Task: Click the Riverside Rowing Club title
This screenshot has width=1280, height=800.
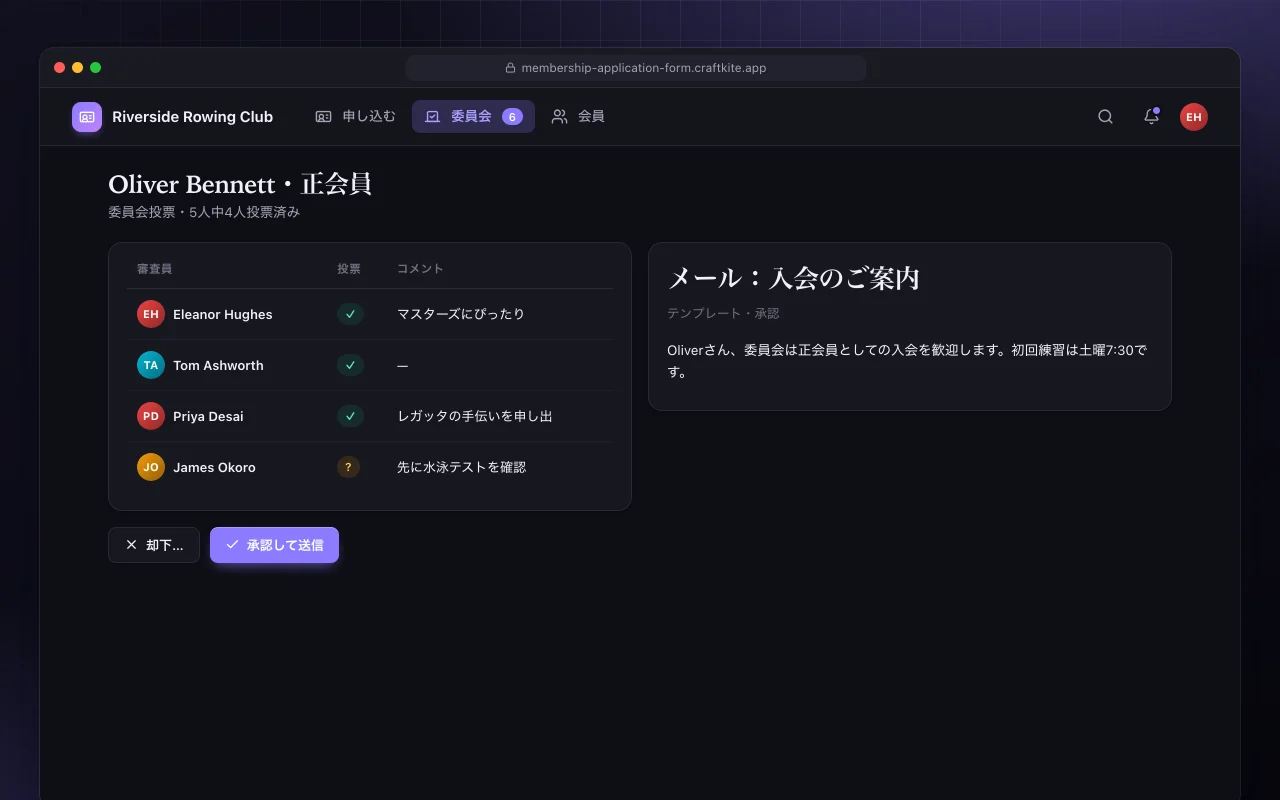Action: coord(192,117)
